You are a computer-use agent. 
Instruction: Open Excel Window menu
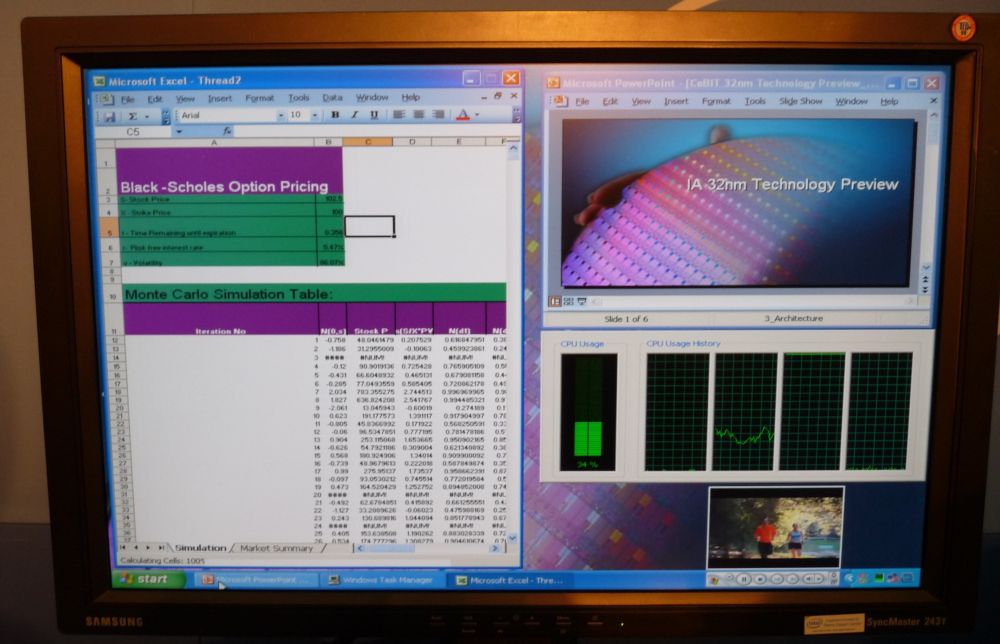click(372, 98)
